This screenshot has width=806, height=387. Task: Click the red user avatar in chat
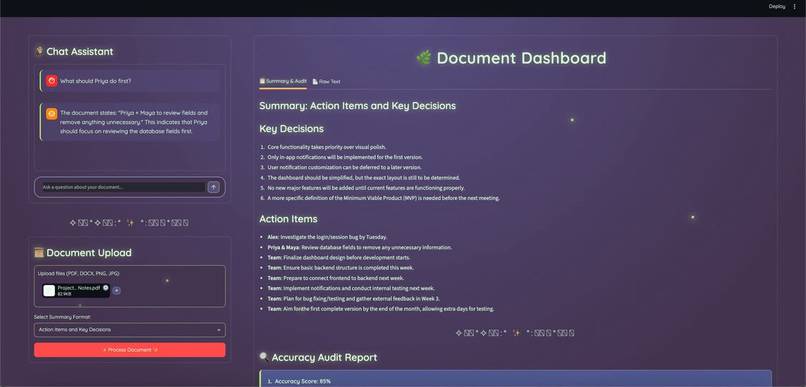pyautogui.click(x=51, y=81)
